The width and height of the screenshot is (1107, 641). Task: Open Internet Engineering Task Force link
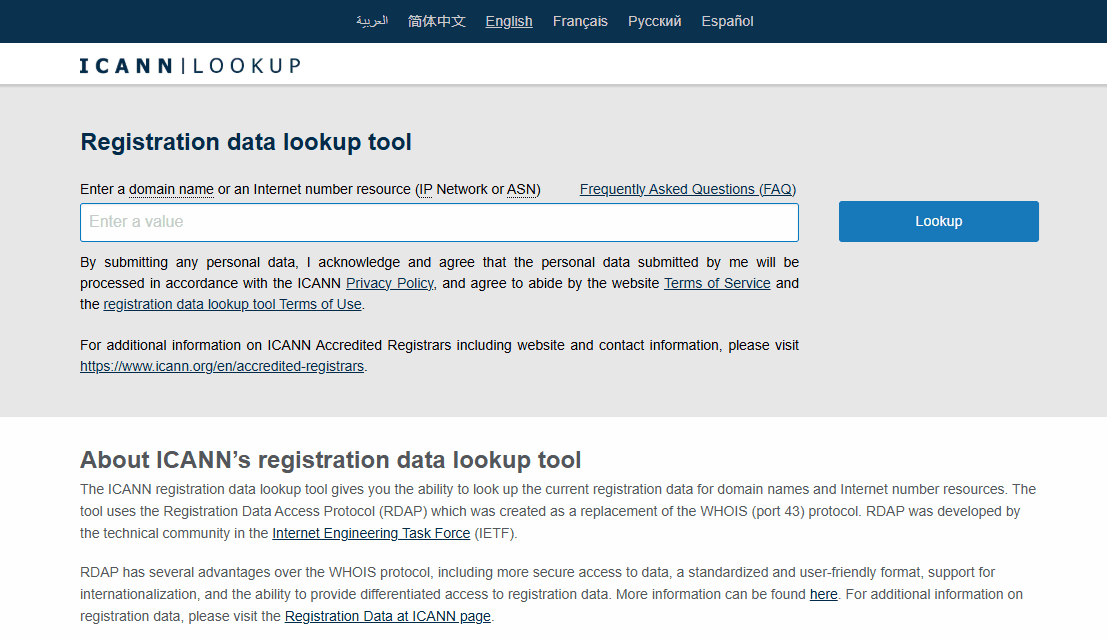coord(371,533)
